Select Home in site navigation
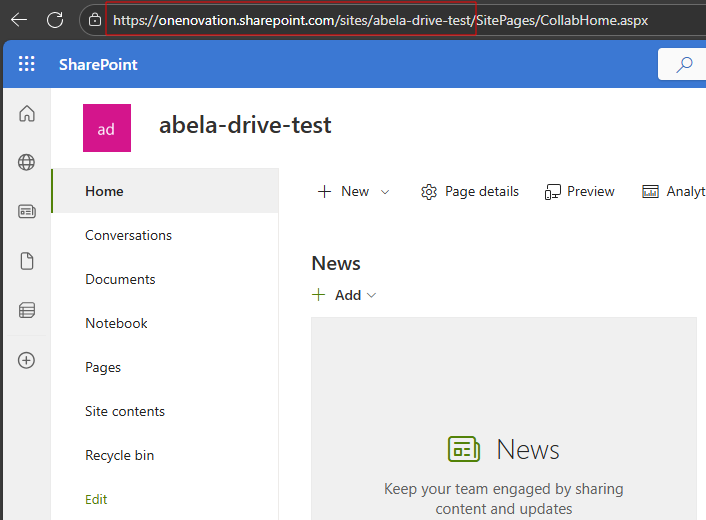Image resolution: width=706 pixels, height=520 pixels. [x=165, y=191]
